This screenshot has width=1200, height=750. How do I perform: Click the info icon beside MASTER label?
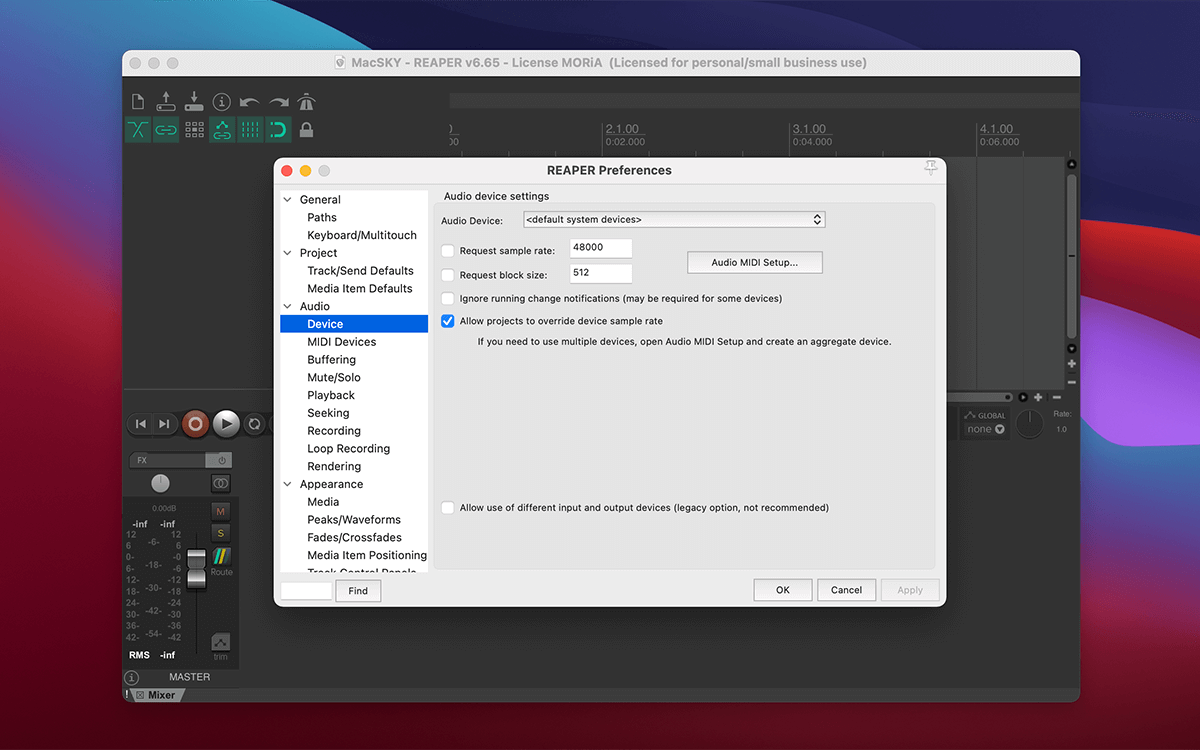pyautogui.click(x=131, y=677)
